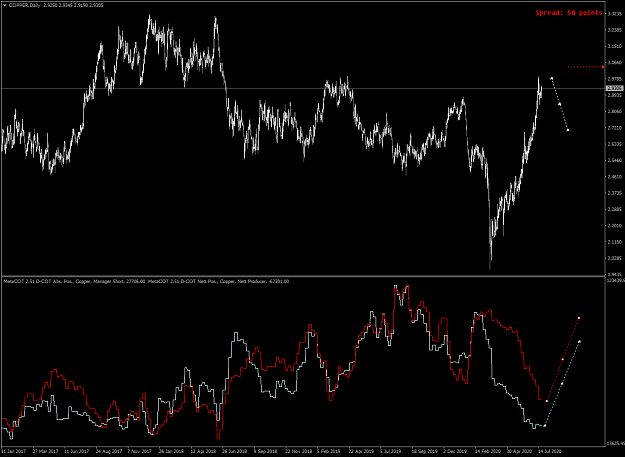Click the '24 Aug 2017' date label
This screenshot has width=625, height=457.
(x=109, y=451)
